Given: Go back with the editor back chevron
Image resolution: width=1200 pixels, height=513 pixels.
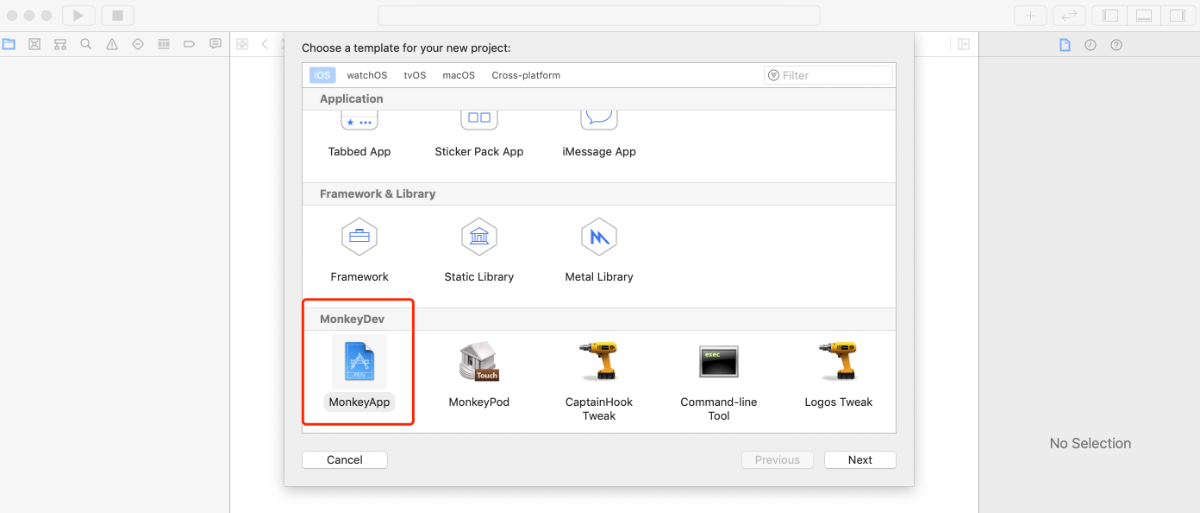Looking at the screenshot, I should point(265,44).
